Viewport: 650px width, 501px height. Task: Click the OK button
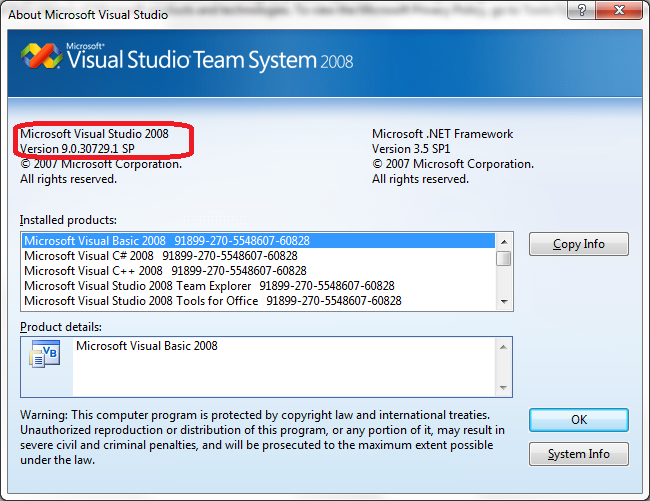[579, 420]
